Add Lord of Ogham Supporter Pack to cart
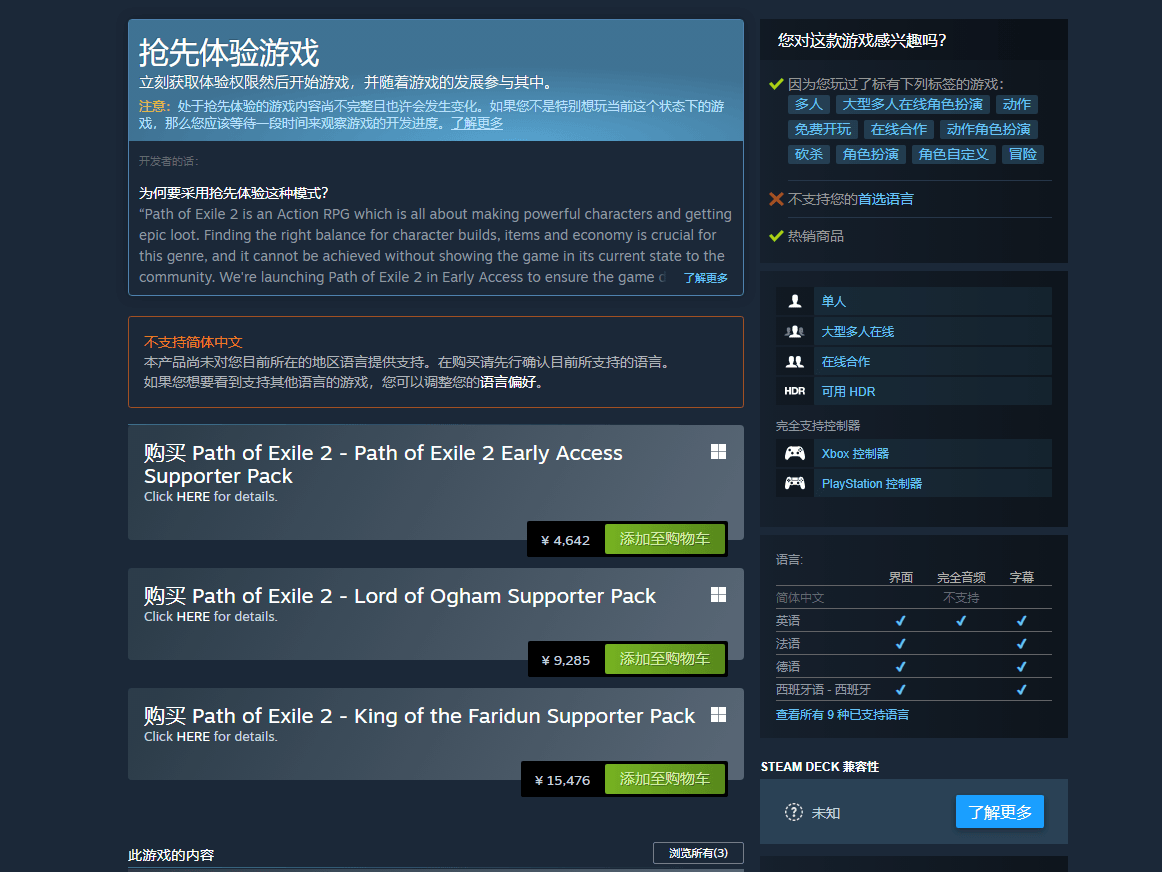 665,659
